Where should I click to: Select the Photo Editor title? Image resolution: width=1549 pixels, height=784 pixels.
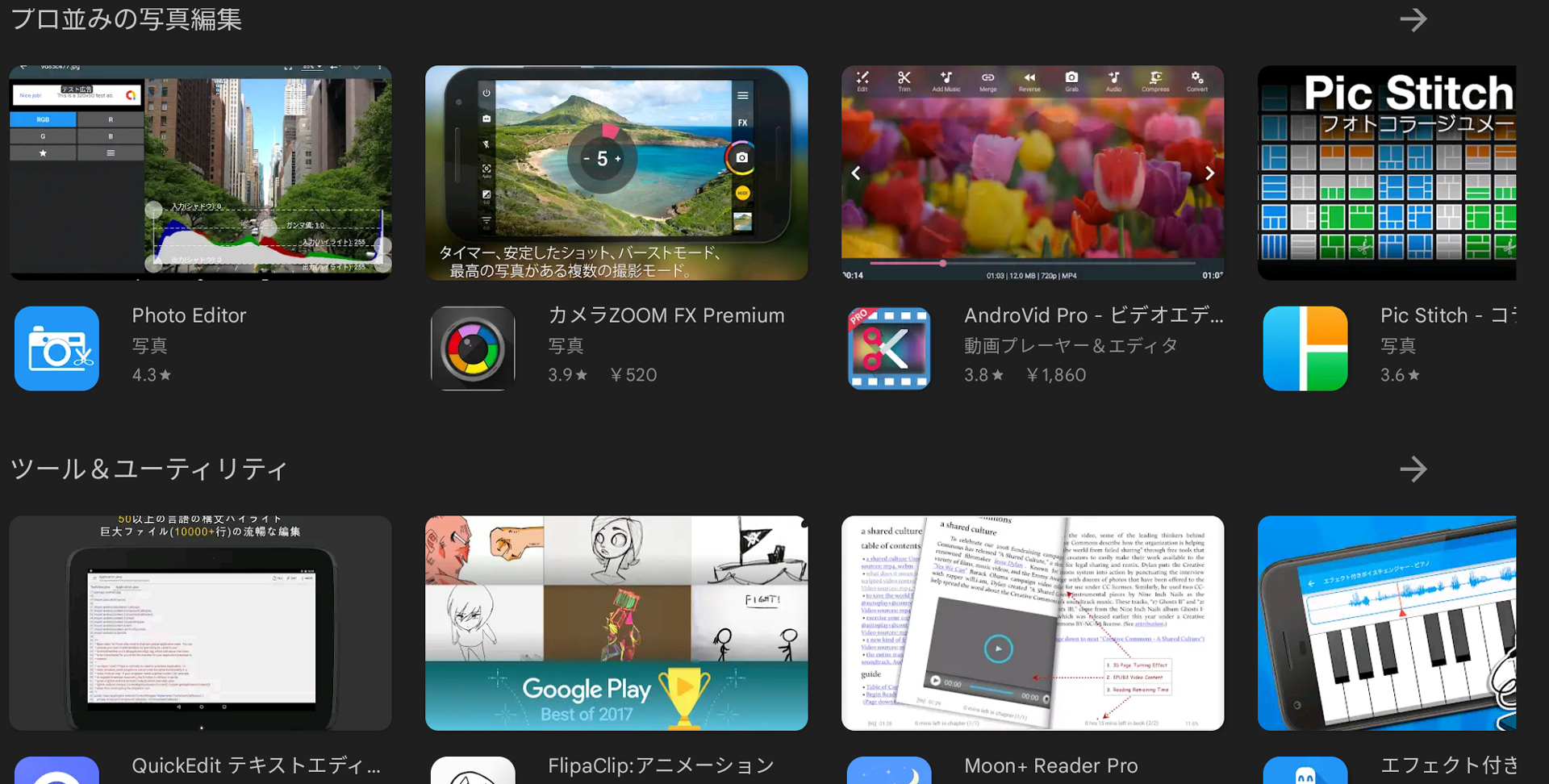[189, 315]
